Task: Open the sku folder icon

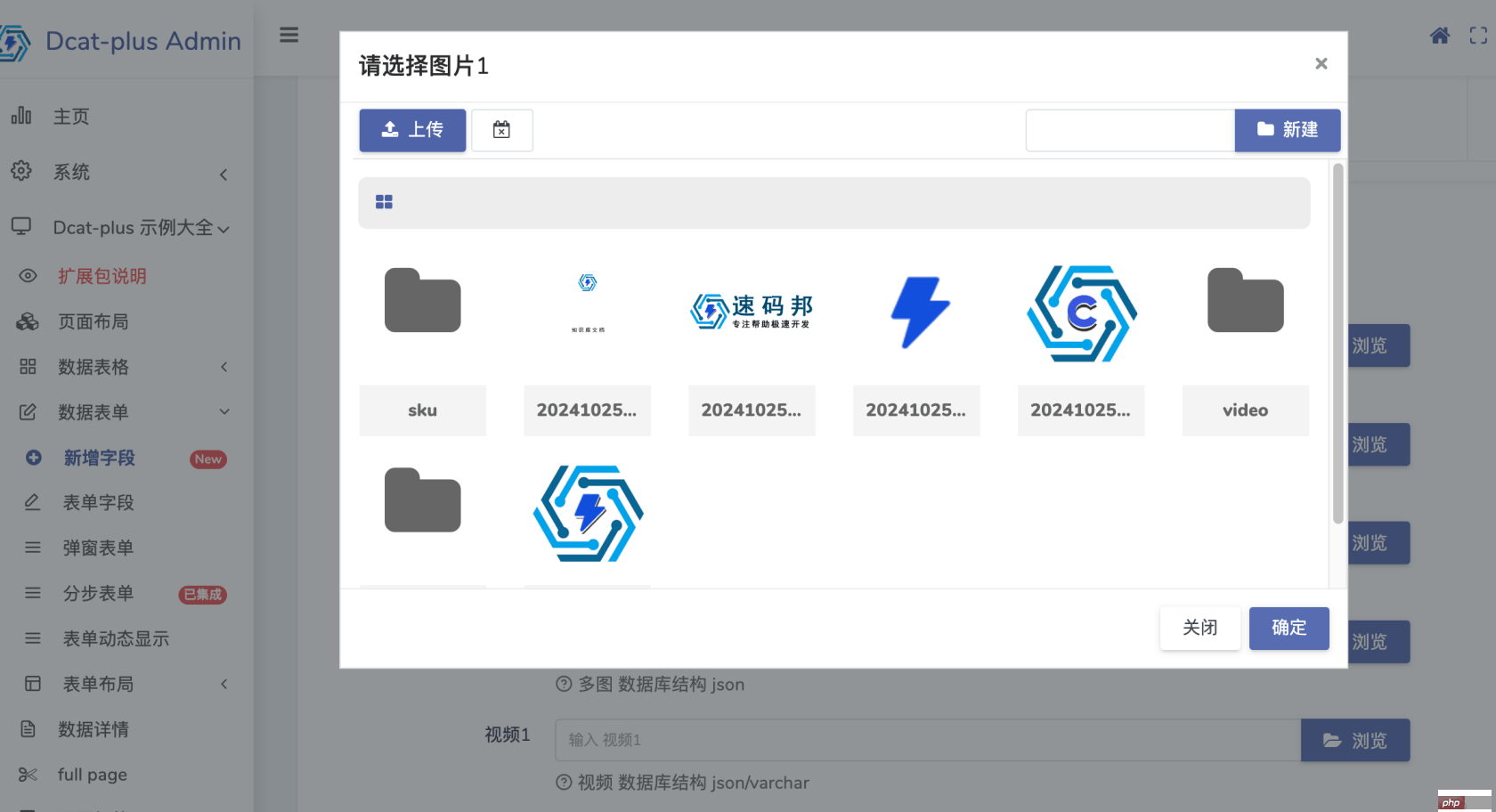Action: click(422, 300)
